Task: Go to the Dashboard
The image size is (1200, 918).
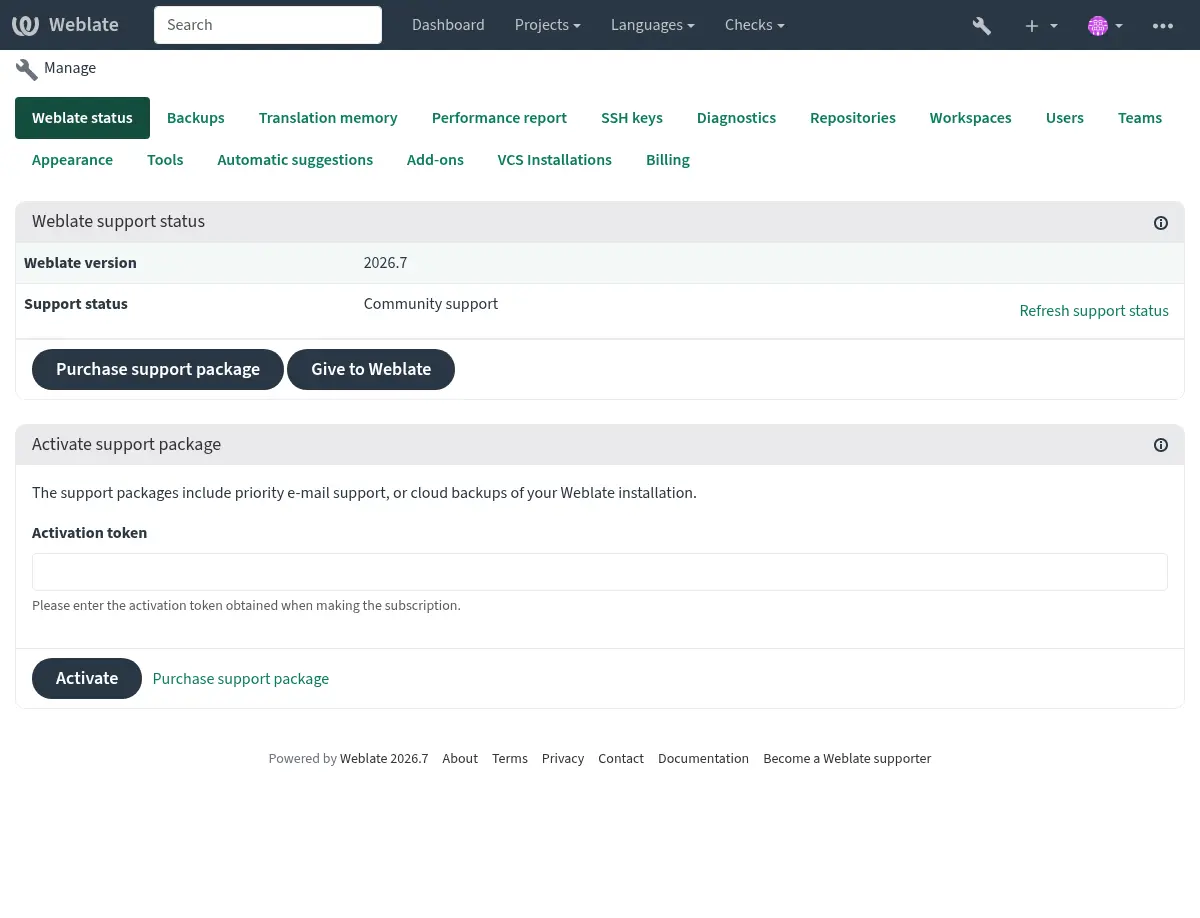Action: (x=448, y=25)
